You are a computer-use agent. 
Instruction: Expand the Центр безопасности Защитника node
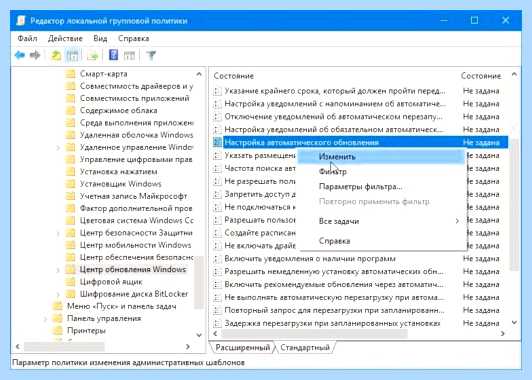[x=58, y=233]
